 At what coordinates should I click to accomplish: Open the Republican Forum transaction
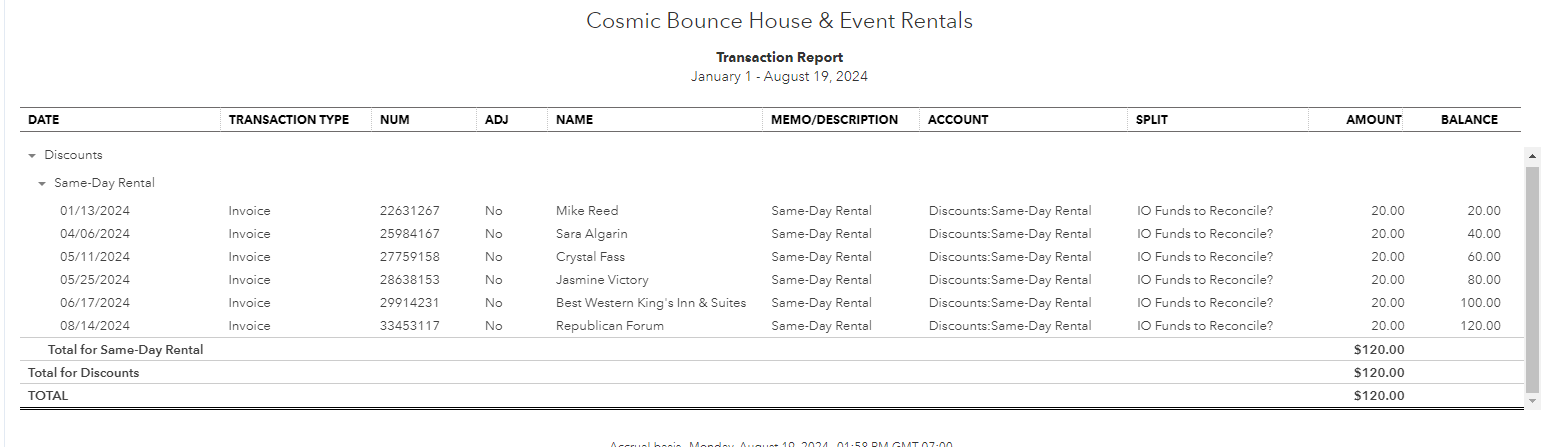pyautogui.click(x=609, y=326)
